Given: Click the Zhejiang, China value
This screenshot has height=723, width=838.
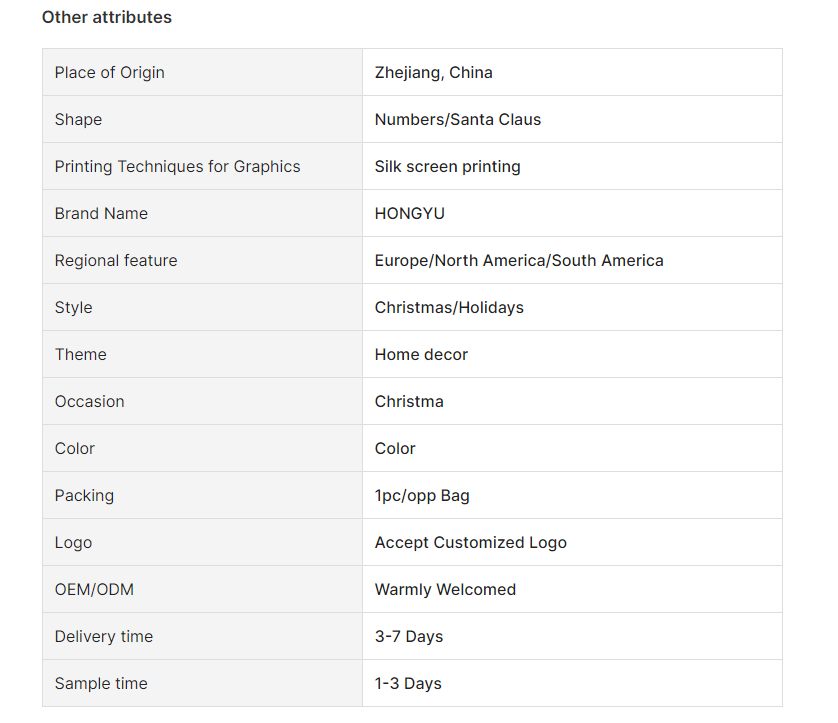Looking at the screenshot, I should [x=433, y=73].
